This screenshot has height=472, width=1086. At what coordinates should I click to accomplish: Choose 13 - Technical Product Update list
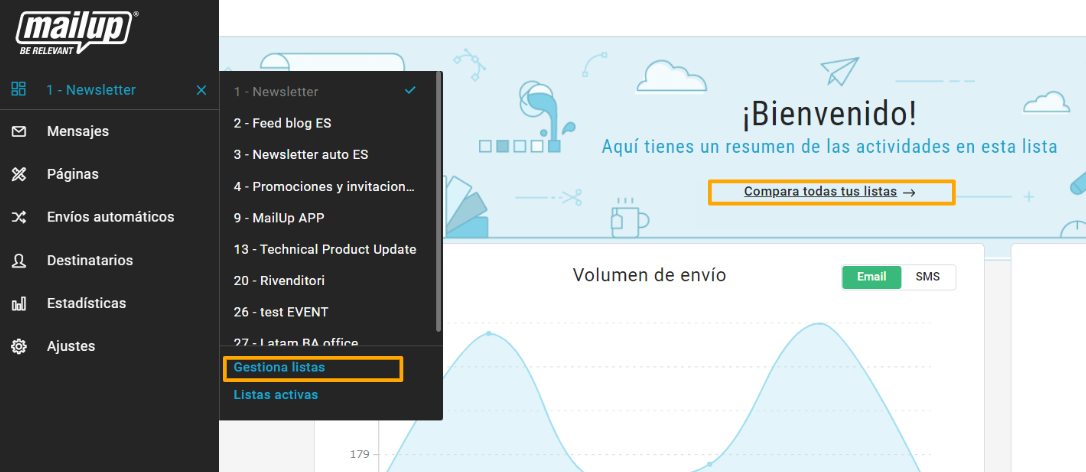(324, 249)
